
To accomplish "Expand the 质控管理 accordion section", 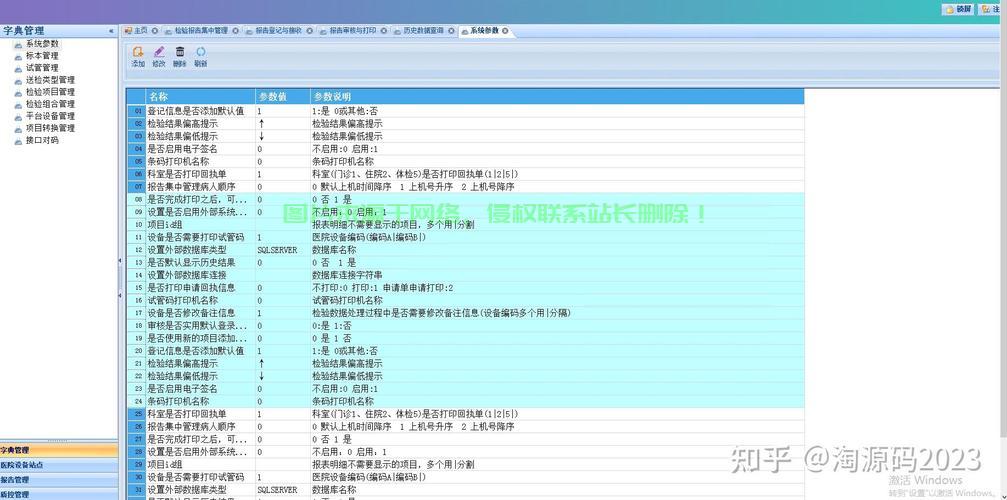I will pos(59,494).
